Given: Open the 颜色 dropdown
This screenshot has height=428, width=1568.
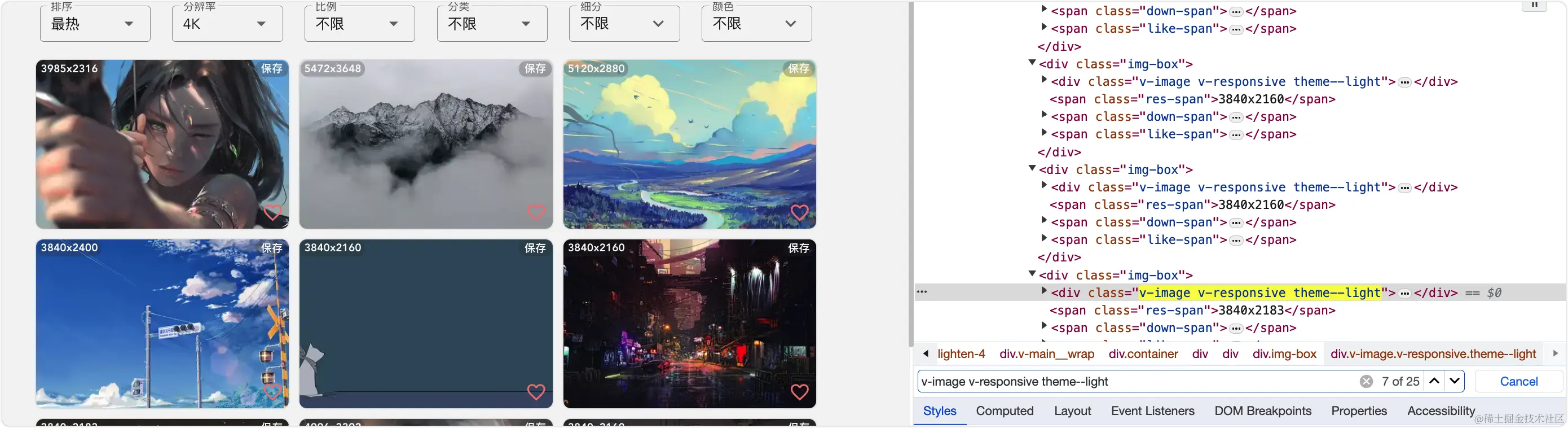Looking at the screenshot, I should pos(756,24).
